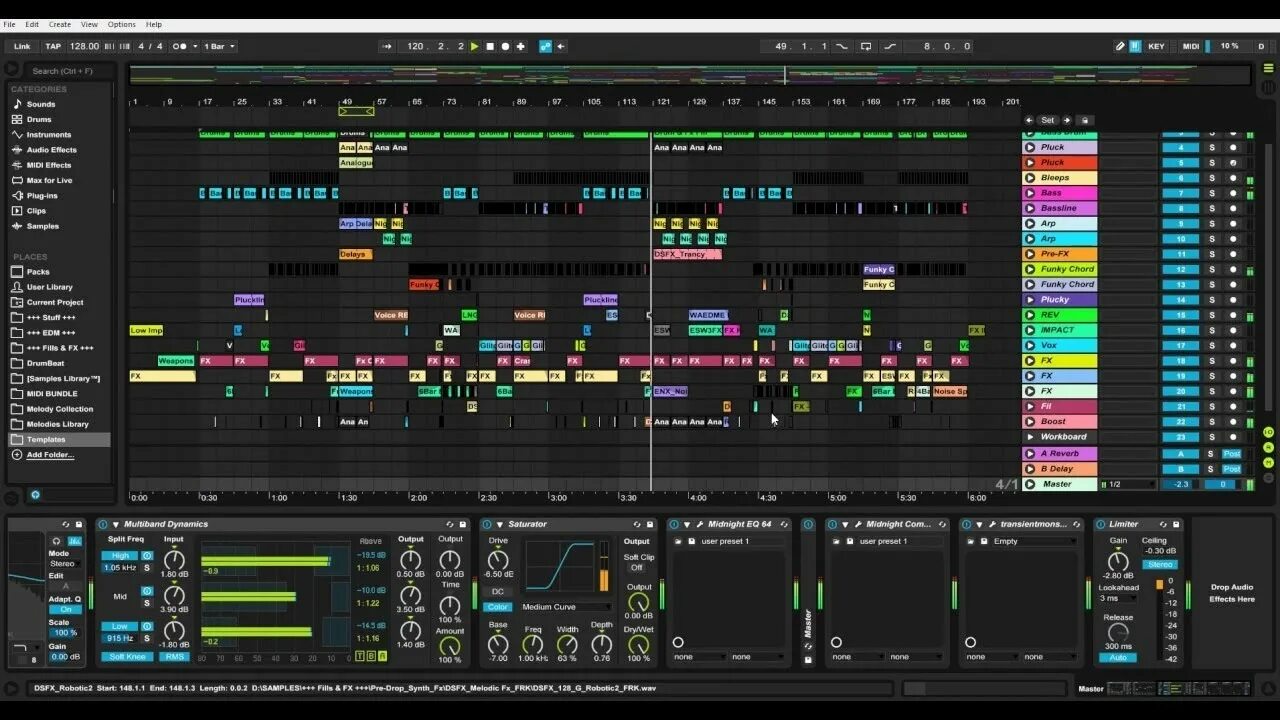Screen dimensions: 1280x720
Task: Open the Plug-ins category
Action: [x=42, y=195]
